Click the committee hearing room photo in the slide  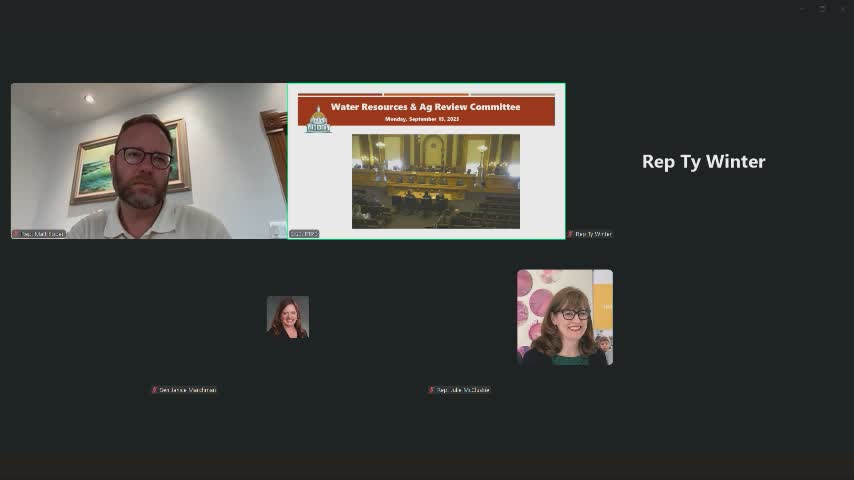pos(436,181)
